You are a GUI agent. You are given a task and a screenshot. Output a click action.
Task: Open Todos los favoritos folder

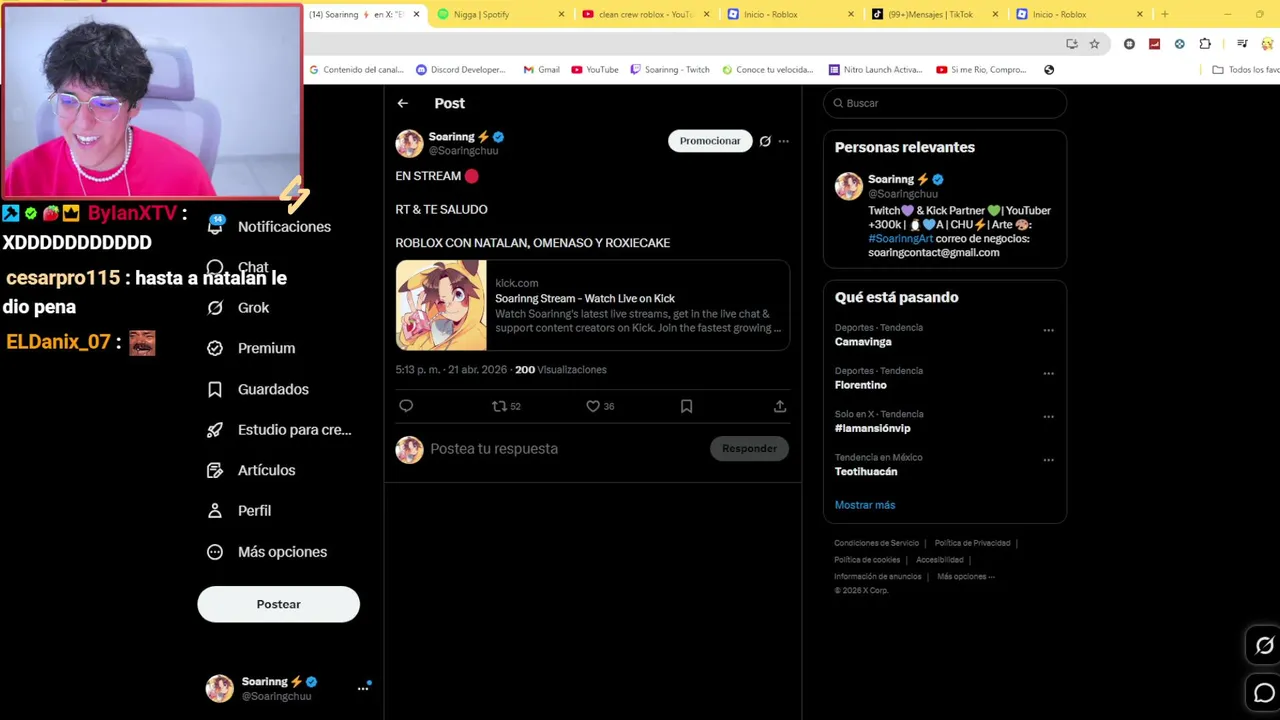coord(1245,70)
